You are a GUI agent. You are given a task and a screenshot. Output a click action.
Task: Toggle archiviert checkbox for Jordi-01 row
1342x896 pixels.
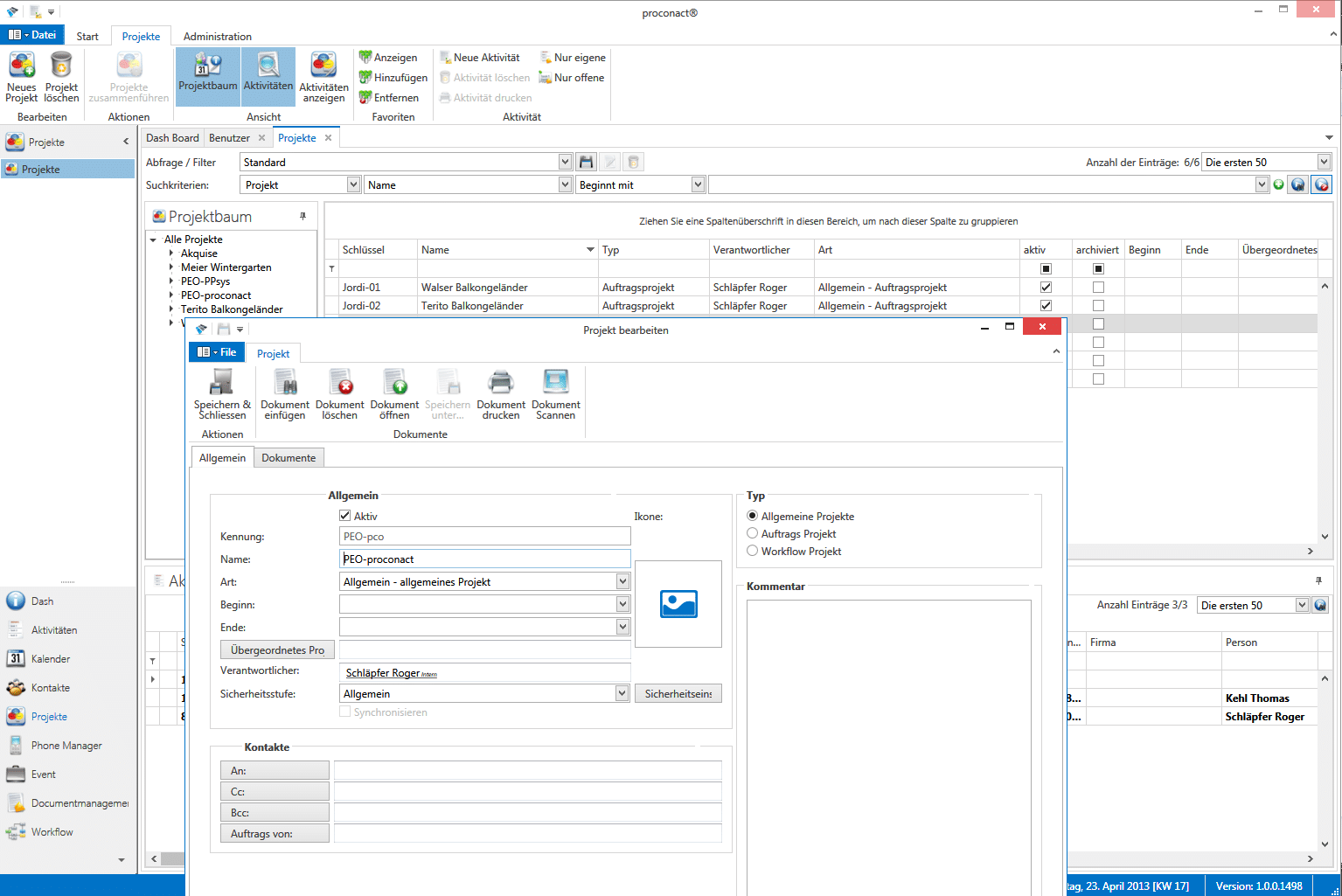1099,287
